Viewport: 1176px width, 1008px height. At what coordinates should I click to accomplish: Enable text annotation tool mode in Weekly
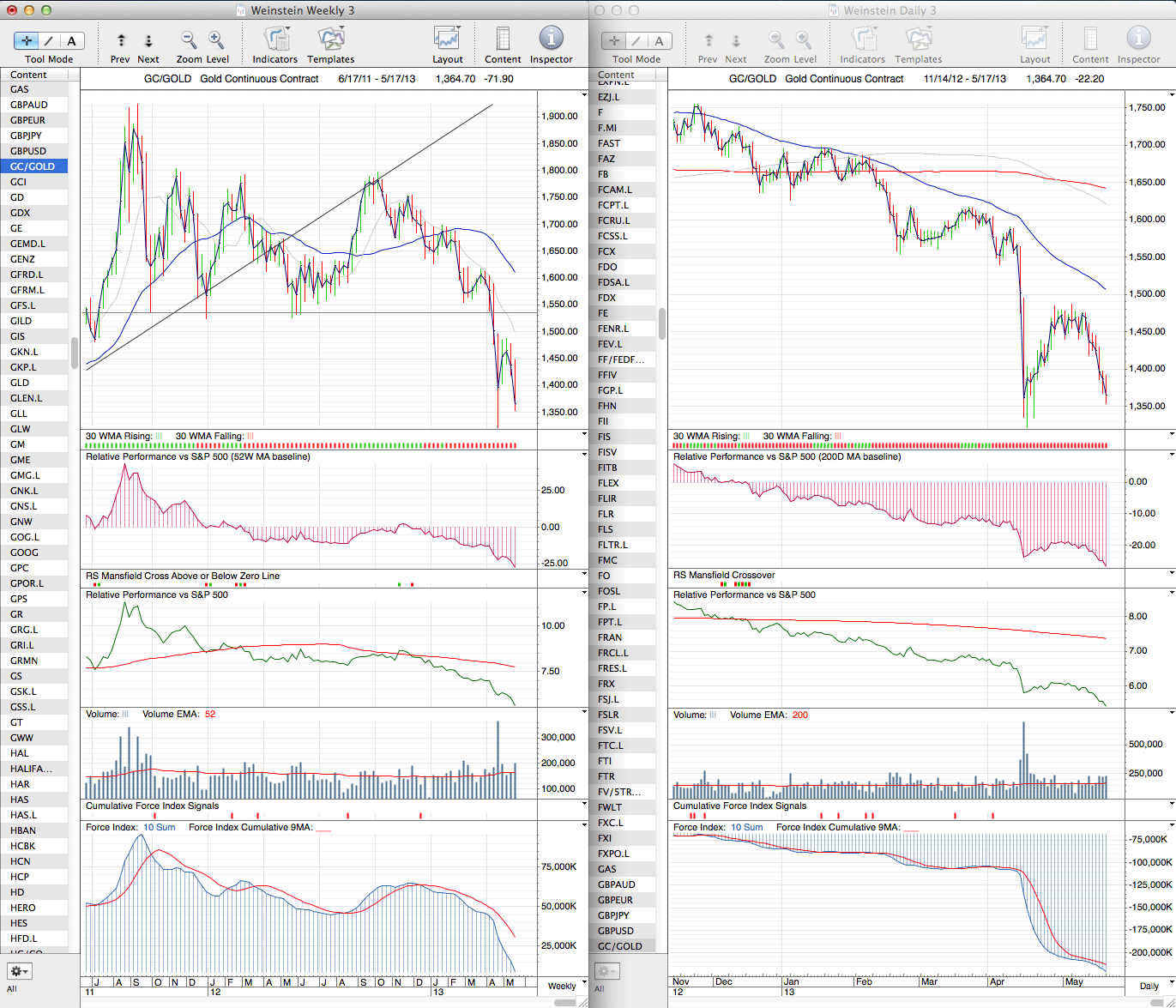coord(71,40)
